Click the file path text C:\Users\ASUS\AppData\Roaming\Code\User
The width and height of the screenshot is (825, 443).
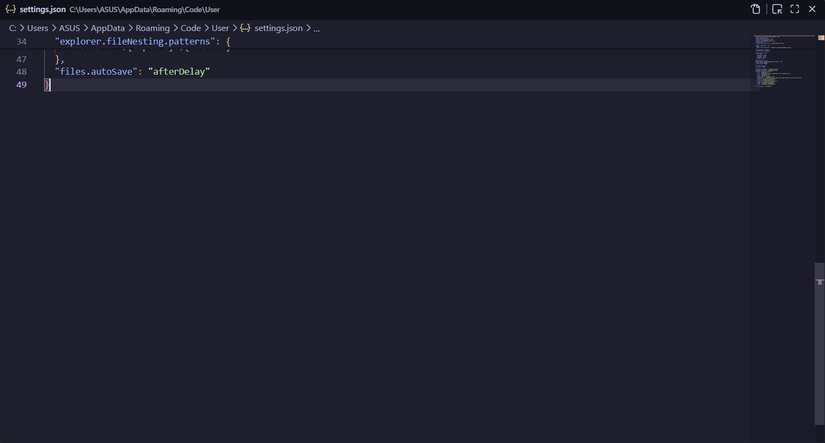(x=145, y=9)
